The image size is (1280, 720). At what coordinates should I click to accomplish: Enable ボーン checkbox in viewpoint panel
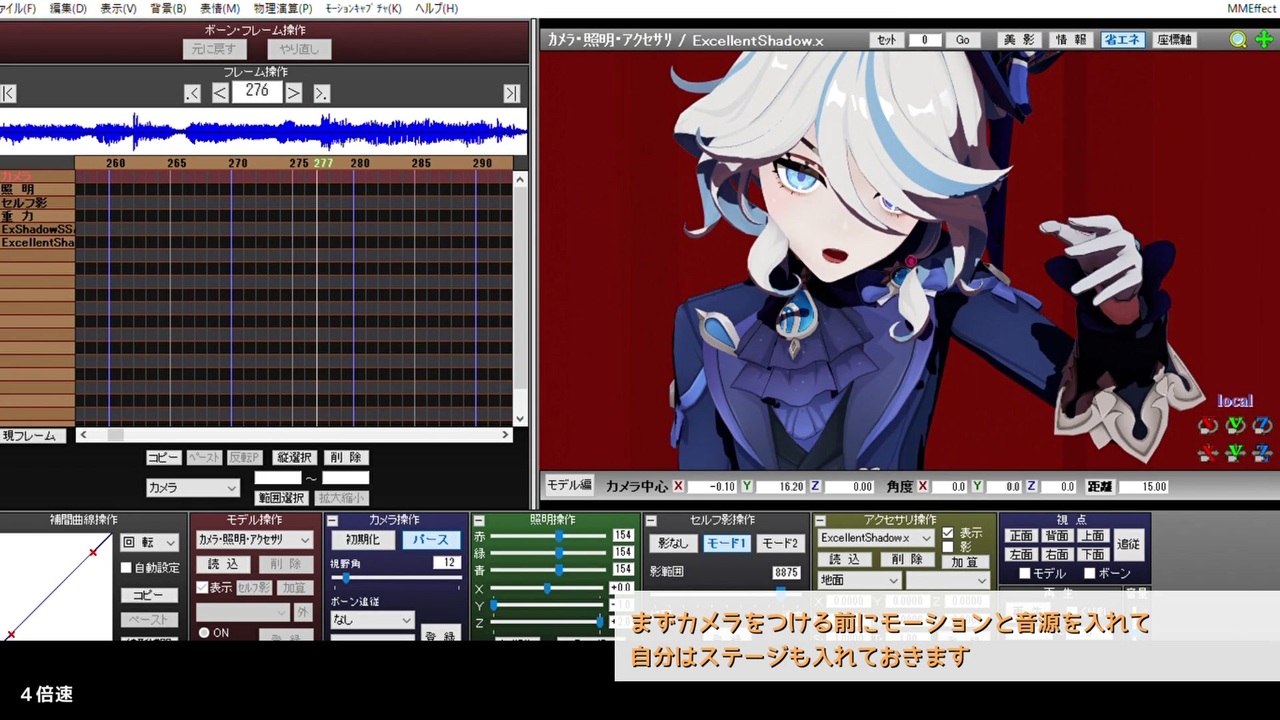pos(1089,574)
